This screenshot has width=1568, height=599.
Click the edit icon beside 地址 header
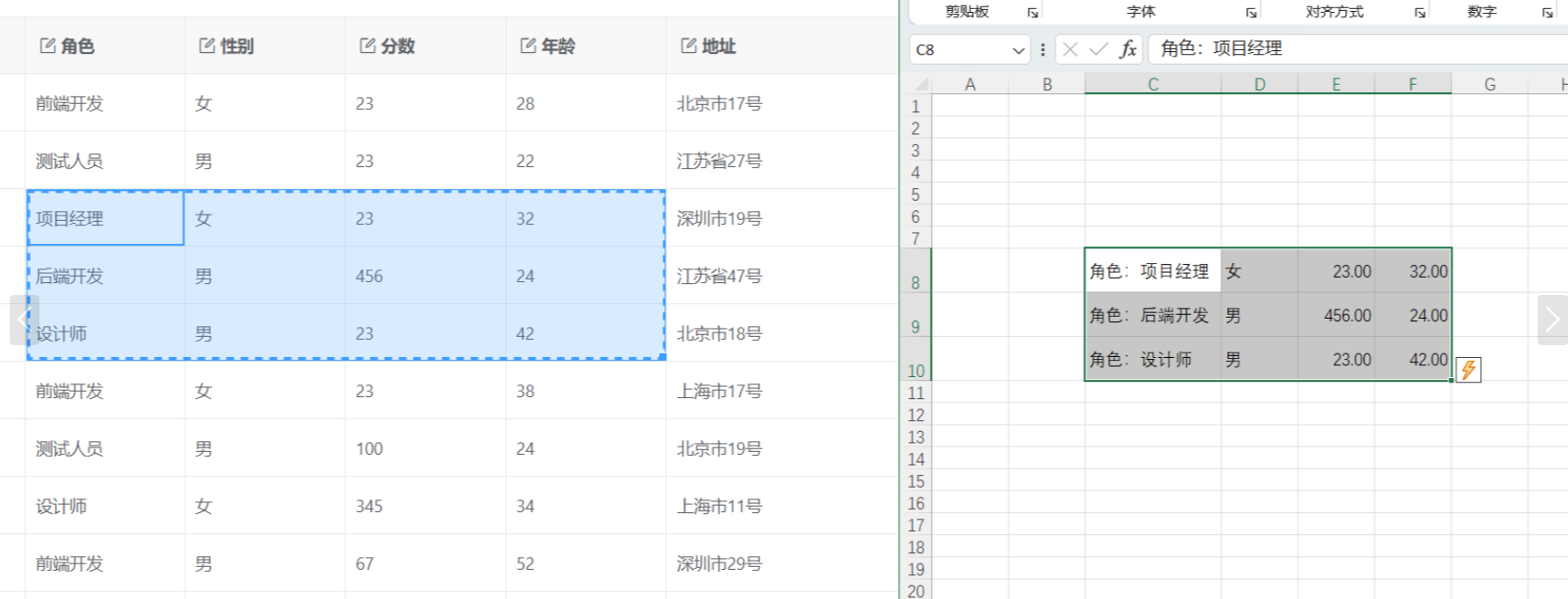(x=688, y=46)
